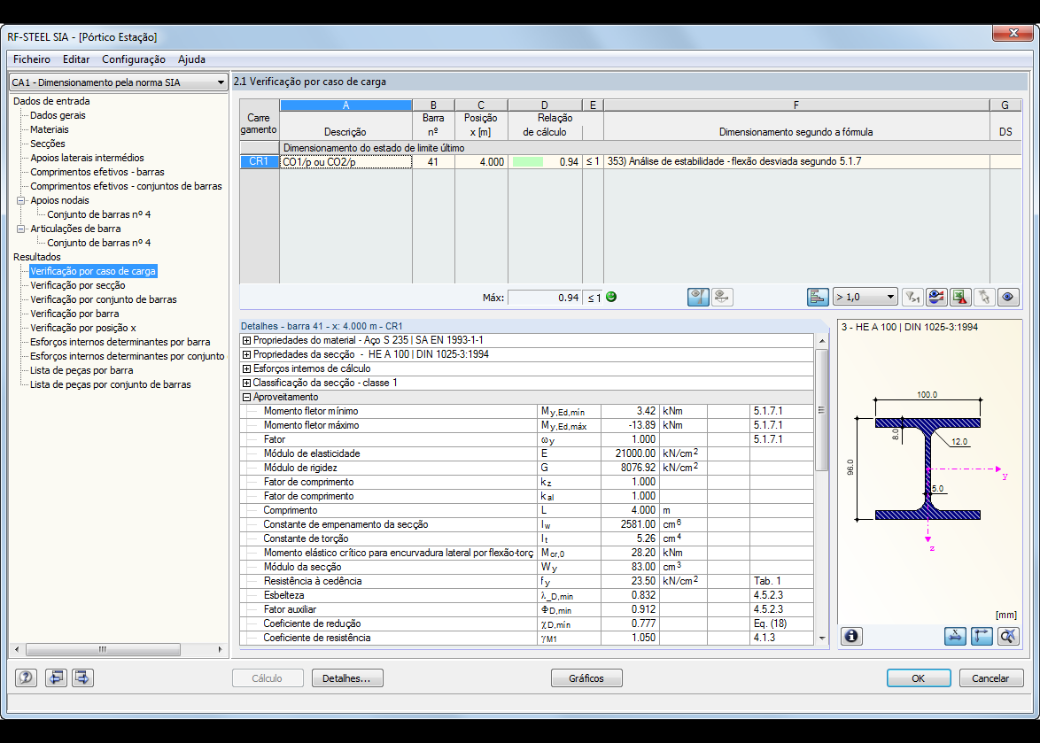
Task: Expand Esforços internos de cálculo row
Action: pos(247,369)
